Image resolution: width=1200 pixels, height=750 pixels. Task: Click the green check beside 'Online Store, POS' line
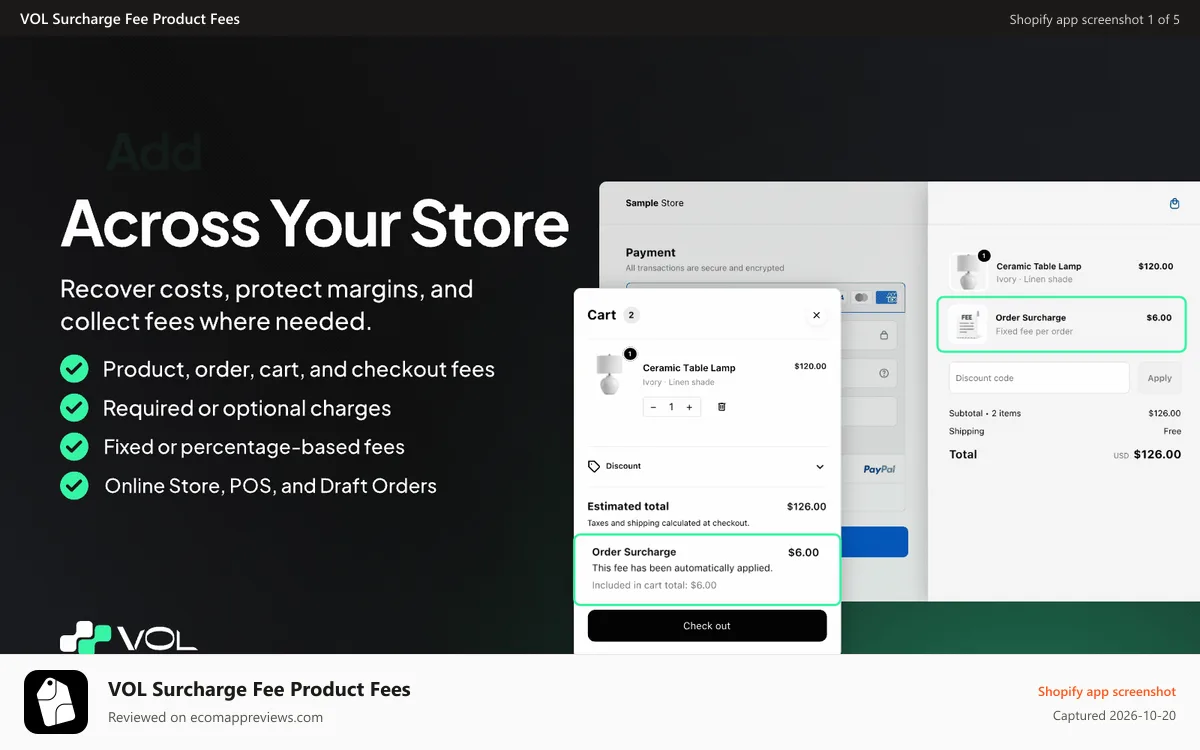click(x=74, y=485)
